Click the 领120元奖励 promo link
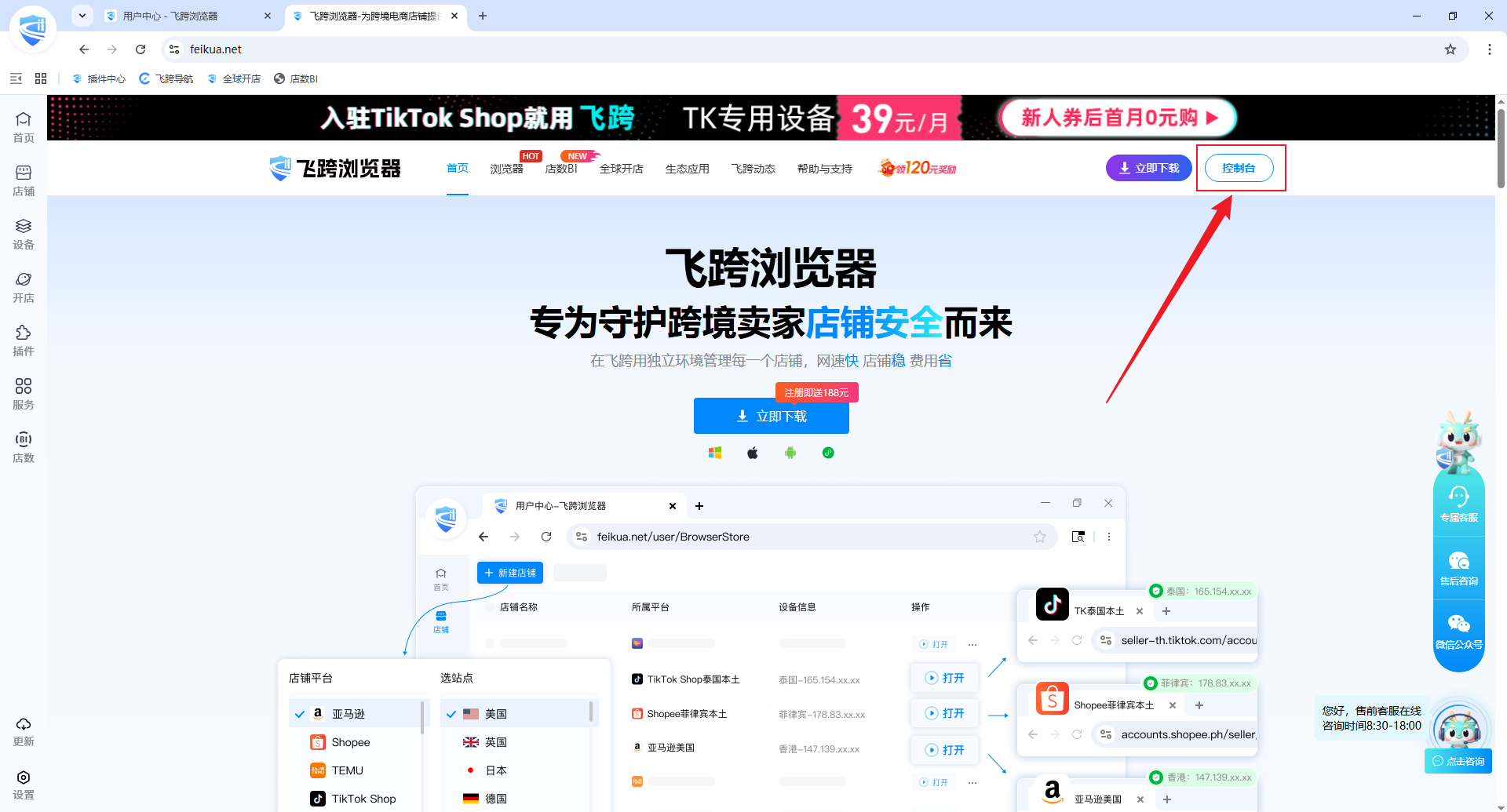Image resolution: width=1507 pixels, height=812 pixels. pos(918,168)
